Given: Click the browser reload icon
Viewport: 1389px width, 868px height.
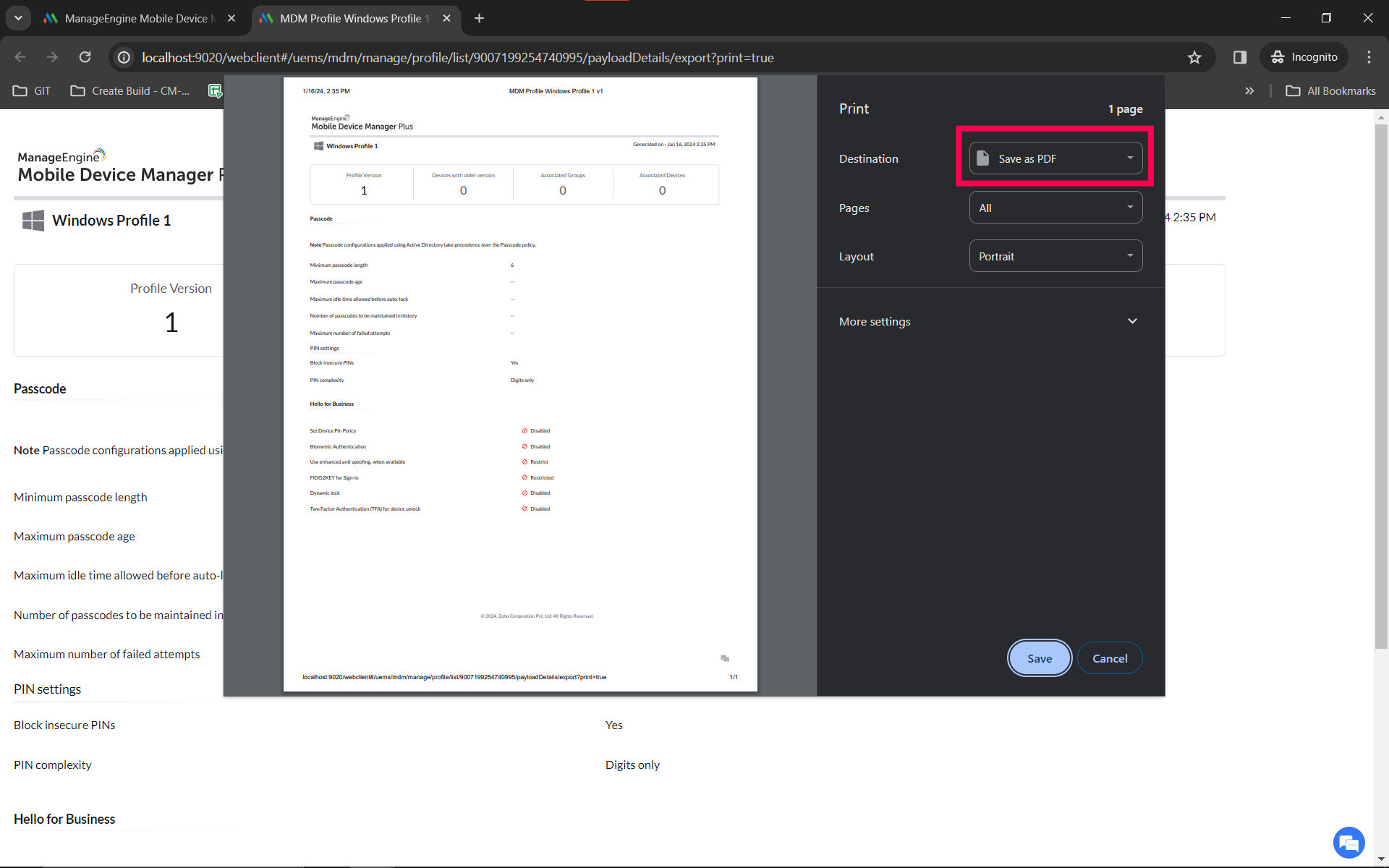Looking at the screenshot, I should [85, 57].
